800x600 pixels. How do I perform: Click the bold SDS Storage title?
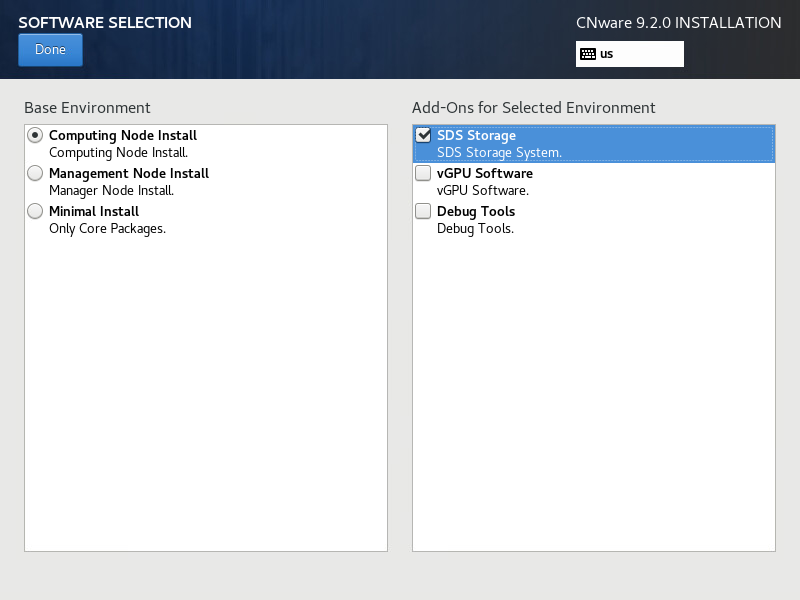[x=477, y=135]
